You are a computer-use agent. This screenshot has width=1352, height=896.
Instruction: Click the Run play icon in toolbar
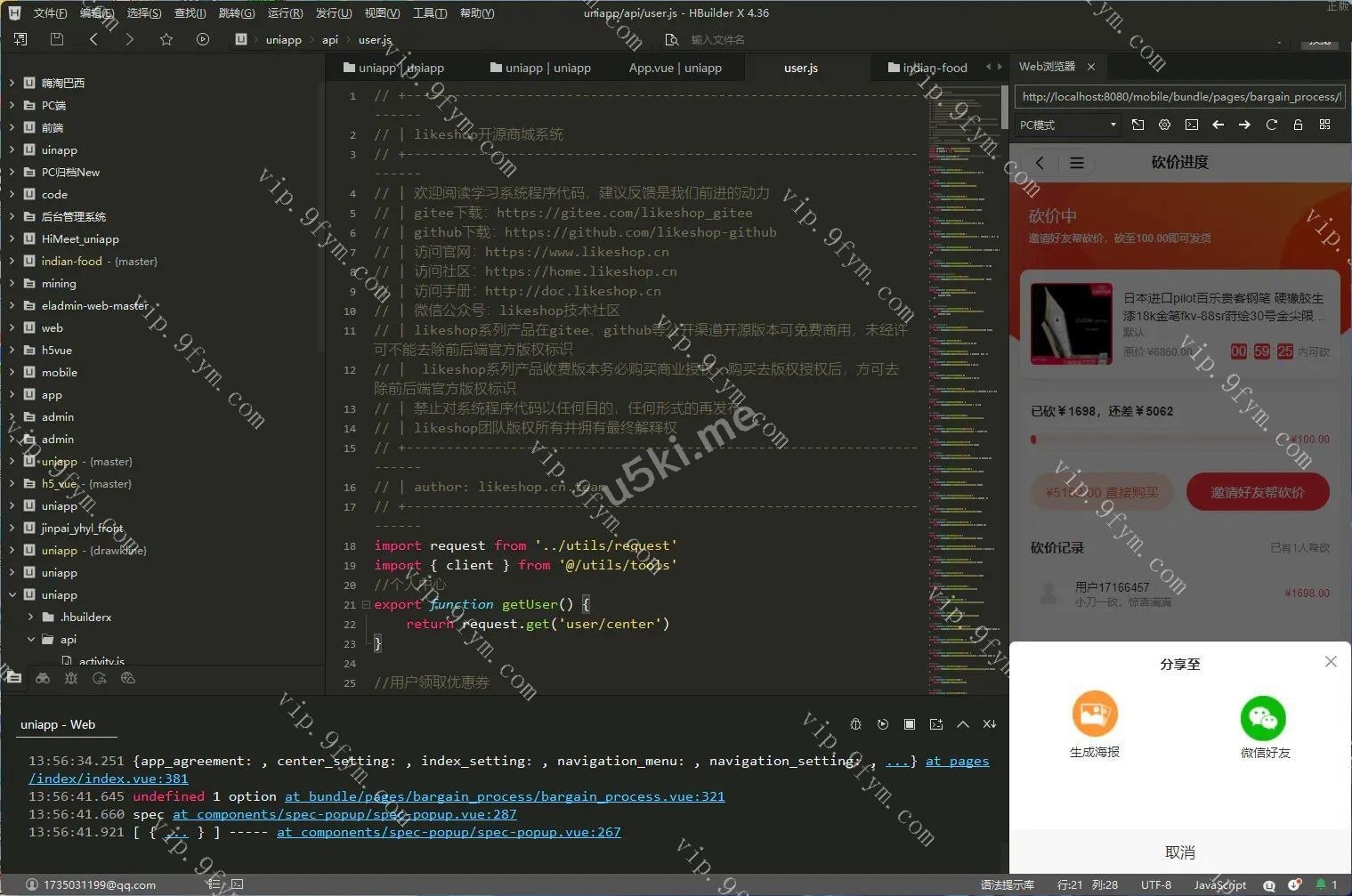point(203,39)
